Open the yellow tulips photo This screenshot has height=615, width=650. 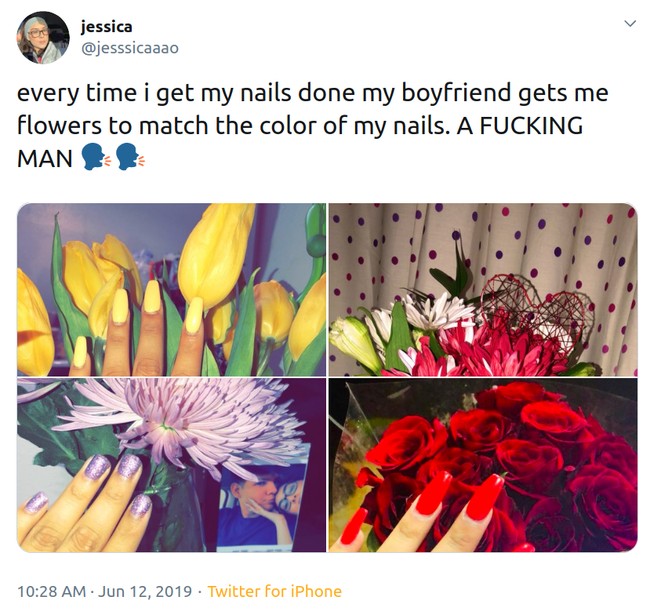click(171, 290)
